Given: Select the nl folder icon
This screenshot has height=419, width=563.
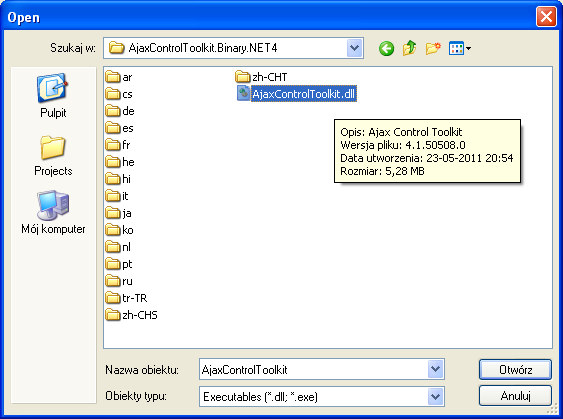Looking at the screenshot, I should (x=113, y=247).
